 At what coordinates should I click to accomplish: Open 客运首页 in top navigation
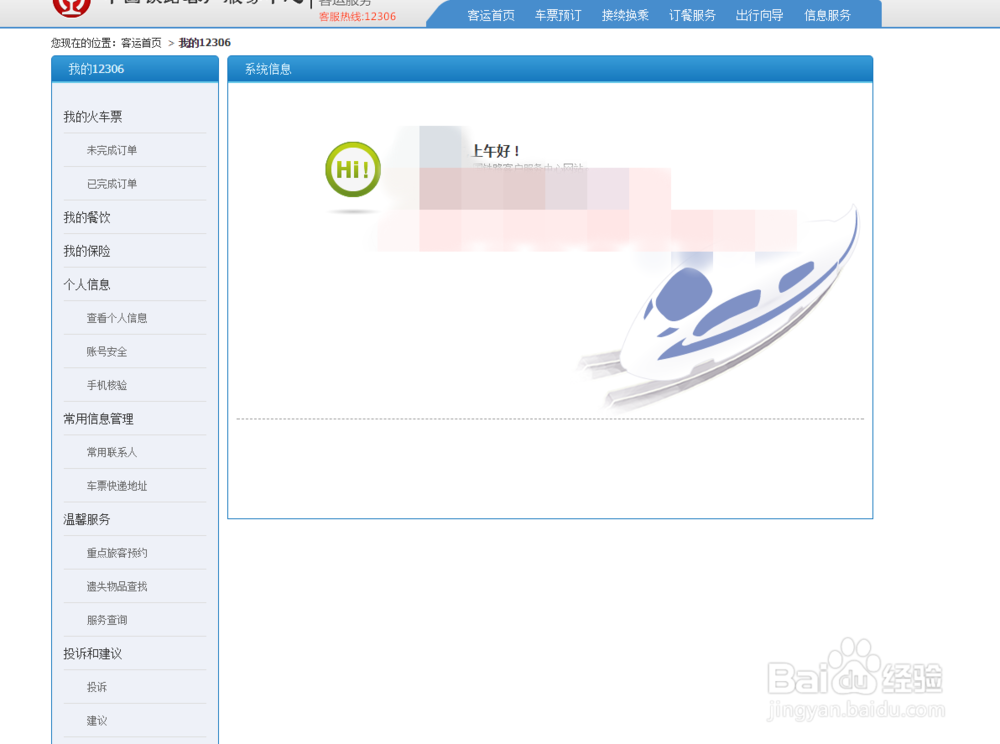pos(490,15)
